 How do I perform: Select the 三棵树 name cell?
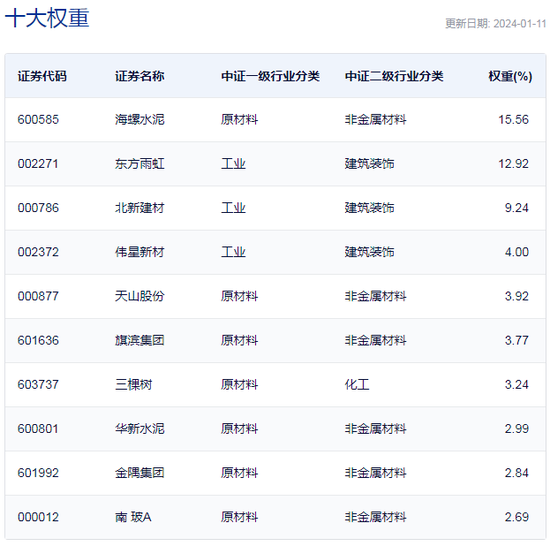coord(134,385)
